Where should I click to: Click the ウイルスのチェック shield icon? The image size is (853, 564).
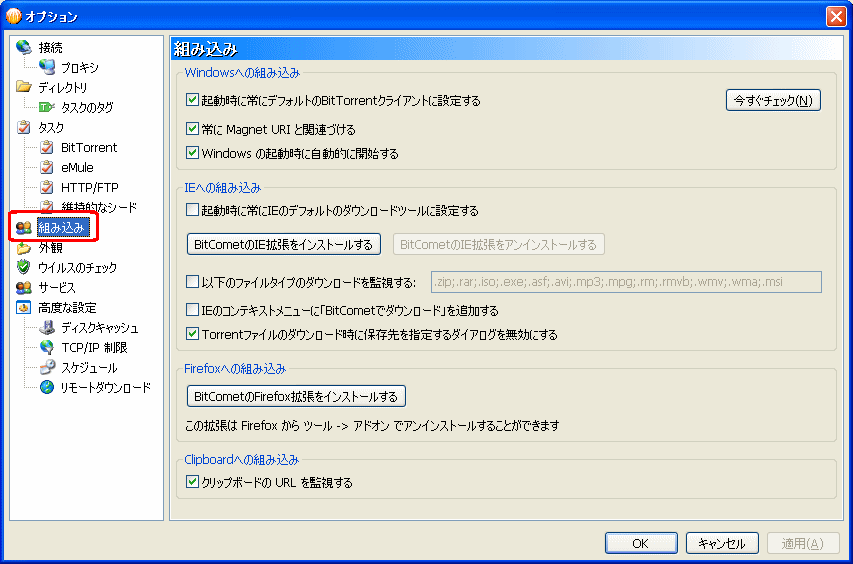pyautogui.click(x=24, y=267)
